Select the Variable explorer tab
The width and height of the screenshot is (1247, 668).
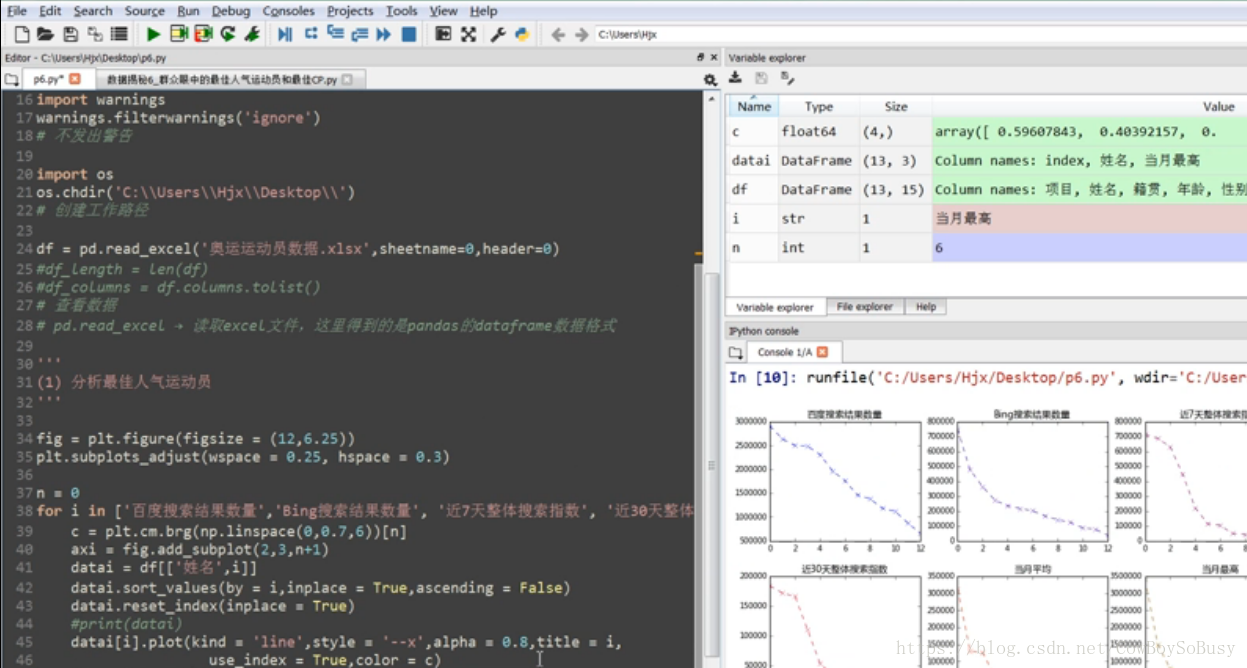coord(775,307)
